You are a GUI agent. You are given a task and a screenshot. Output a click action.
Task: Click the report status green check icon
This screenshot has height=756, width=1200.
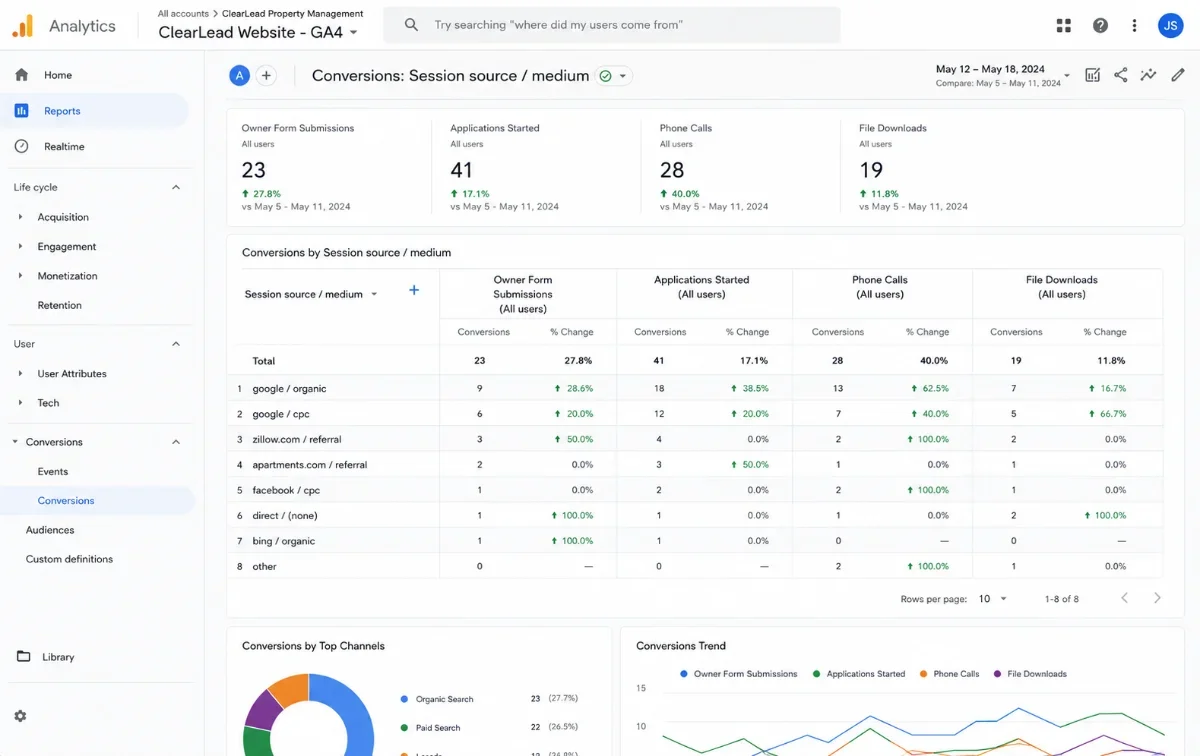click(x=605, y=76)
